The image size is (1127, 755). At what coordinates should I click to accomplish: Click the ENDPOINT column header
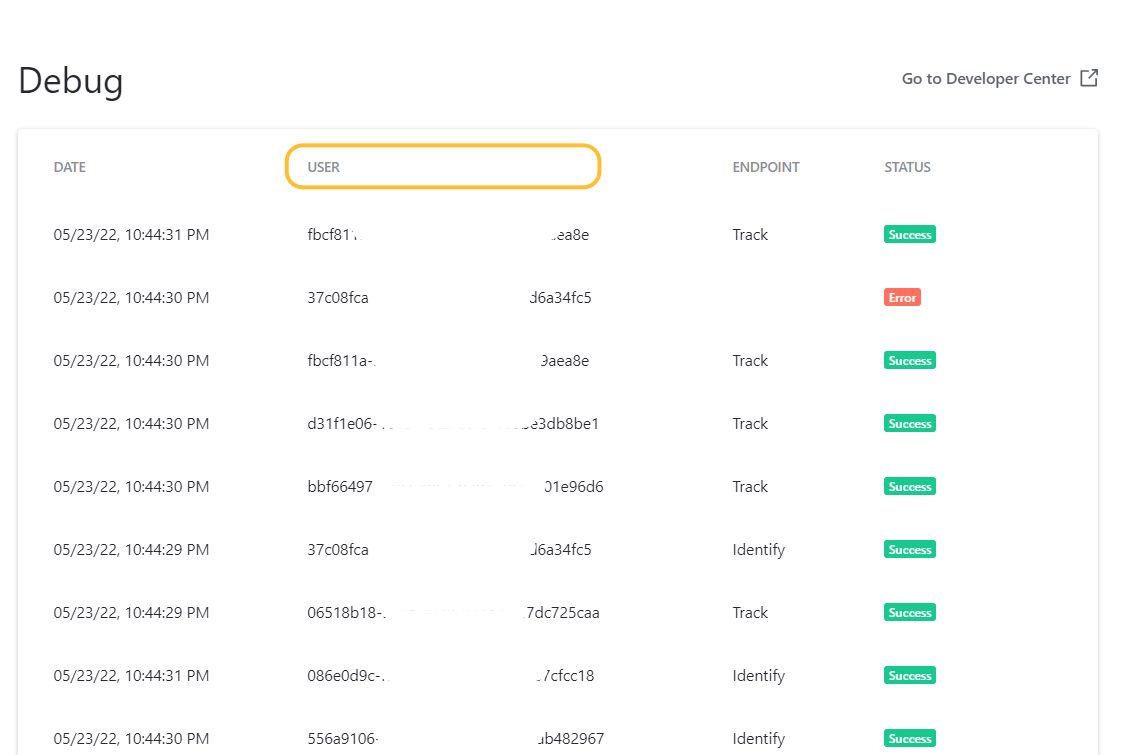(x=766, y=167)
